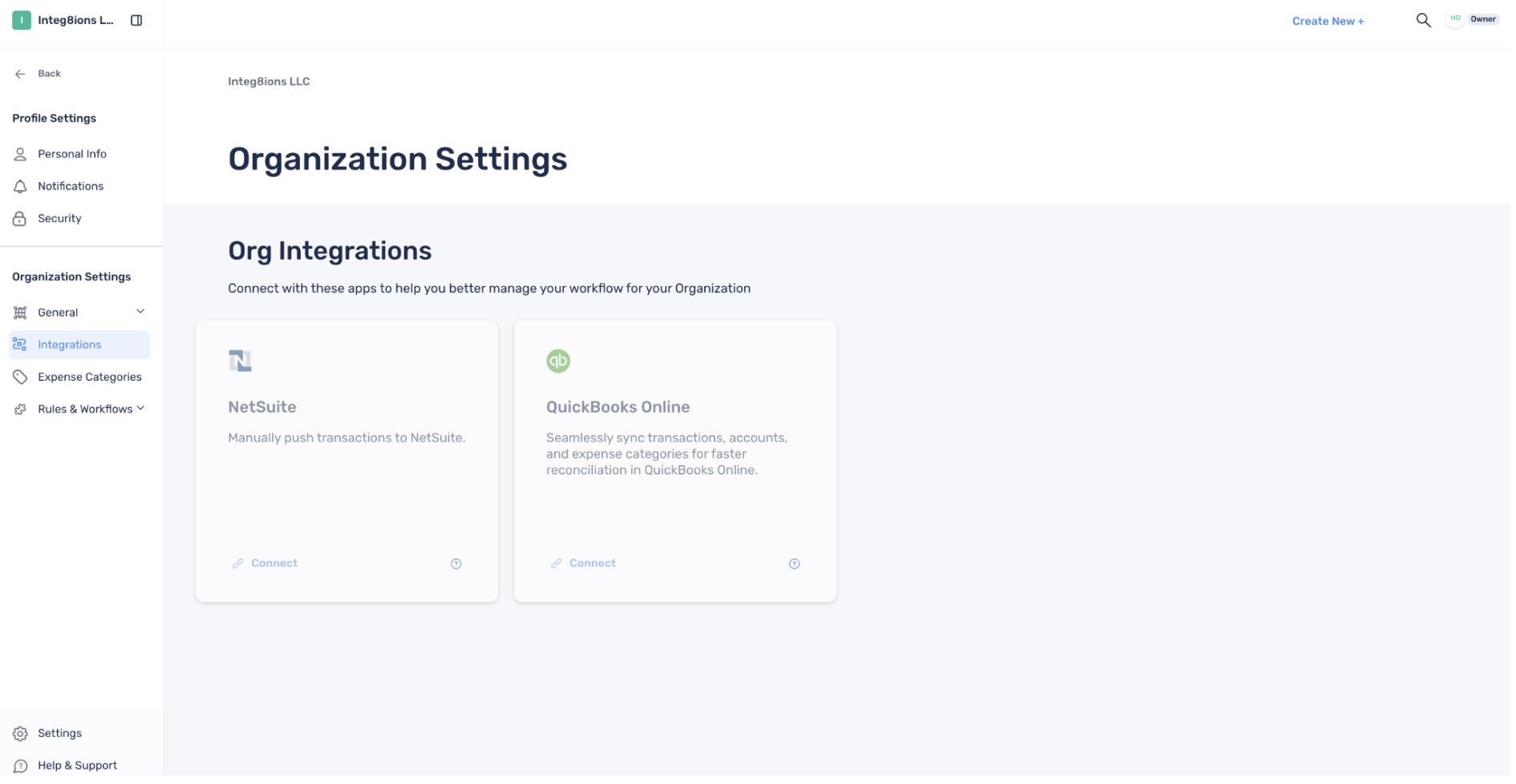
Task: Click the Integ8ions LLC breadcrumb
Action: 269,82
